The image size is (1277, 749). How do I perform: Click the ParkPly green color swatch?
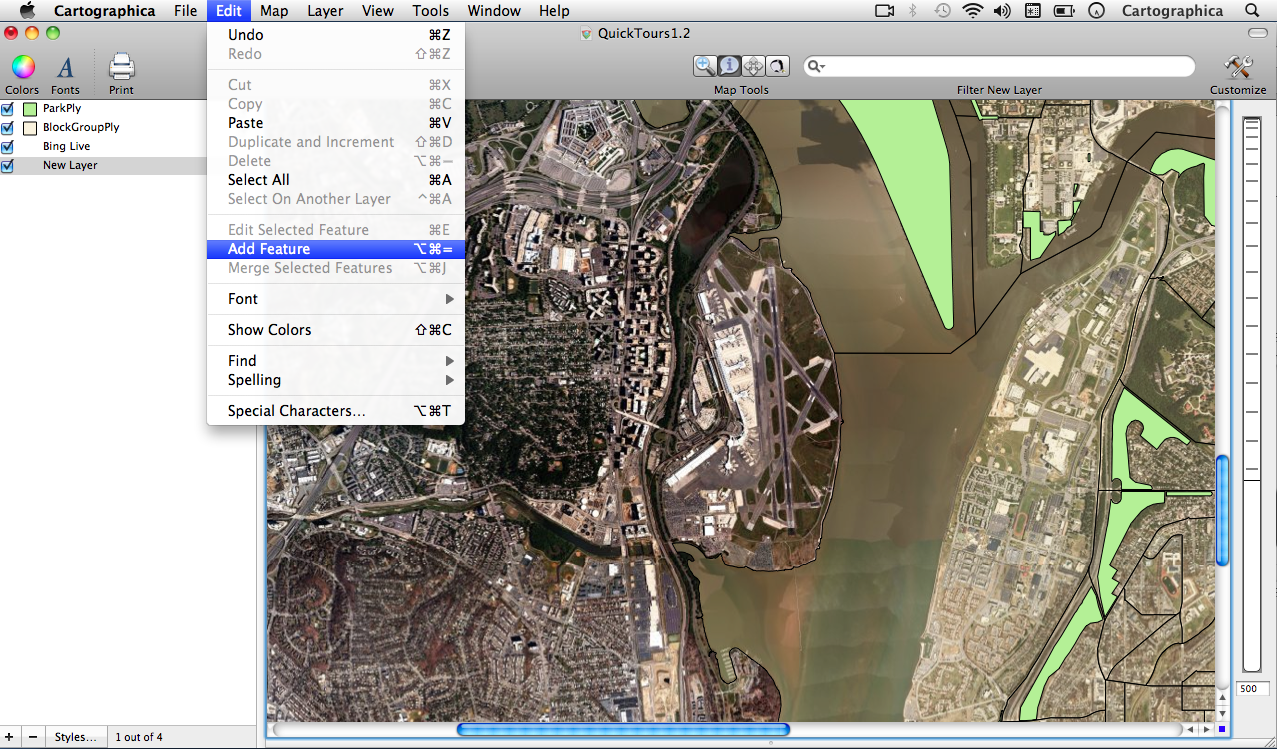30,109
